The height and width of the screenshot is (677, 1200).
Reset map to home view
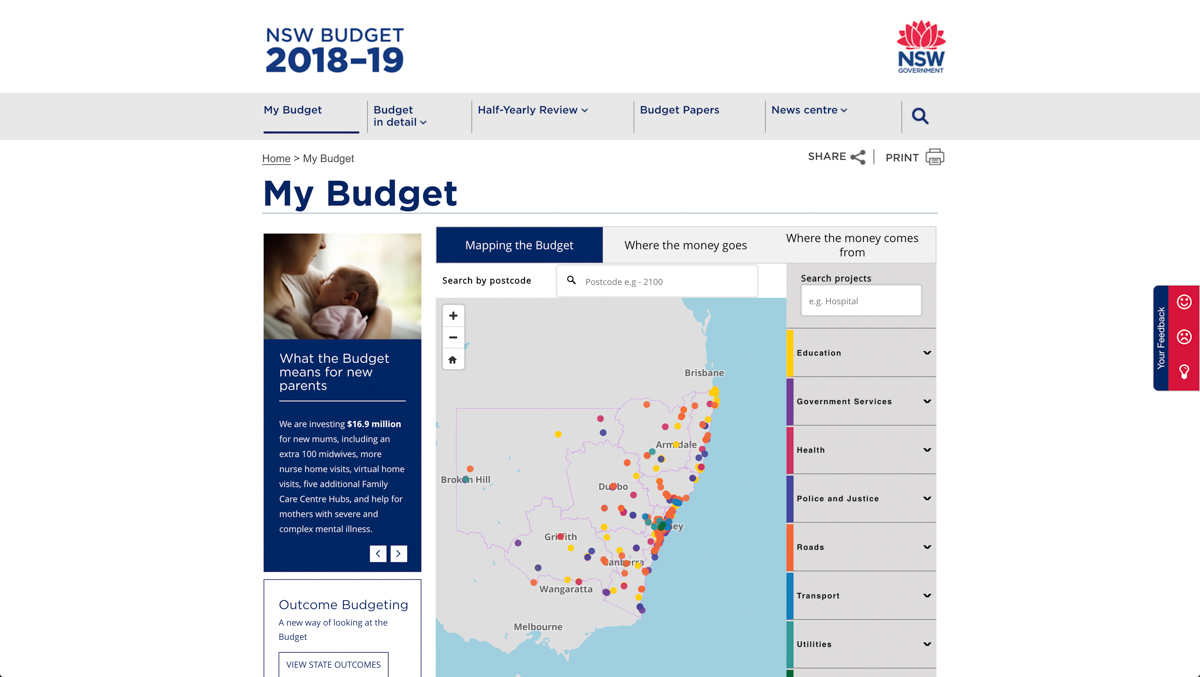click(453, 360)
